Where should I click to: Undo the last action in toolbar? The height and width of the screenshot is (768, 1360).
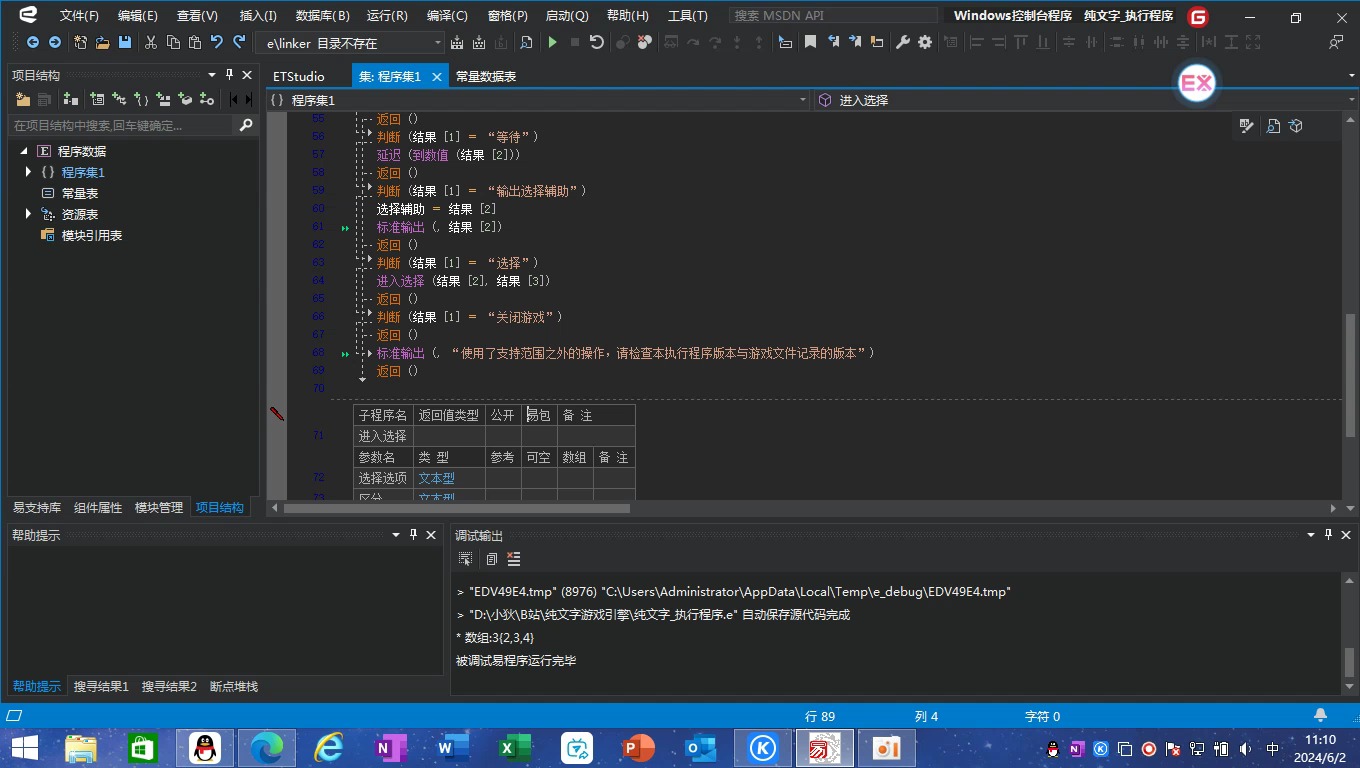point(217,42)
